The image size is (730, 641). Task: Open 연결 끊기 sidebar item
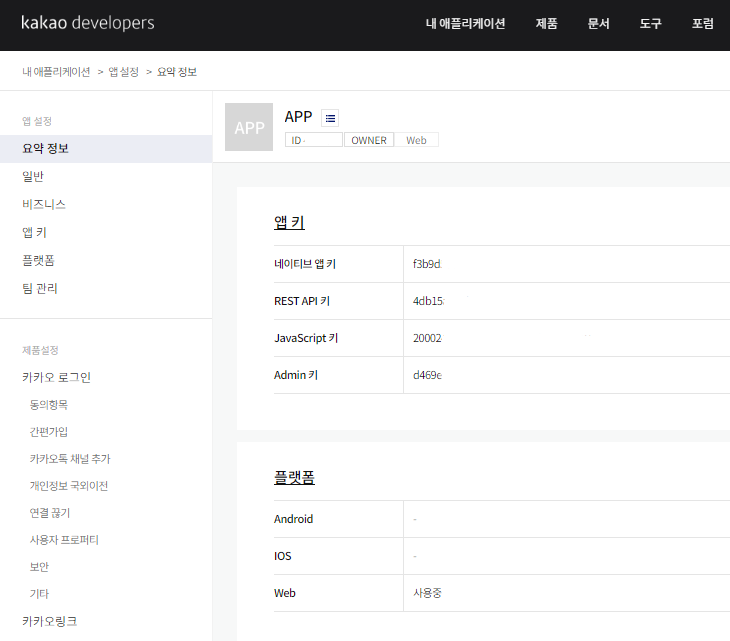[50, 513]
